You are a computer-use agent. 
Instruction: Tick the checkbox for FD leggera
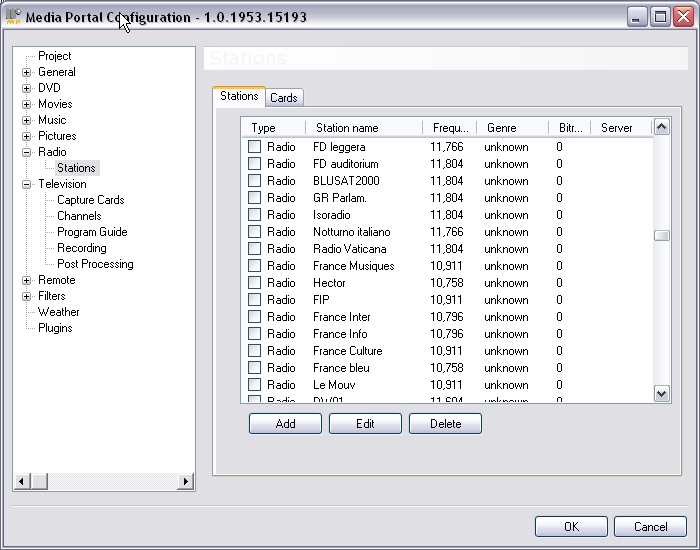[254, 146]
